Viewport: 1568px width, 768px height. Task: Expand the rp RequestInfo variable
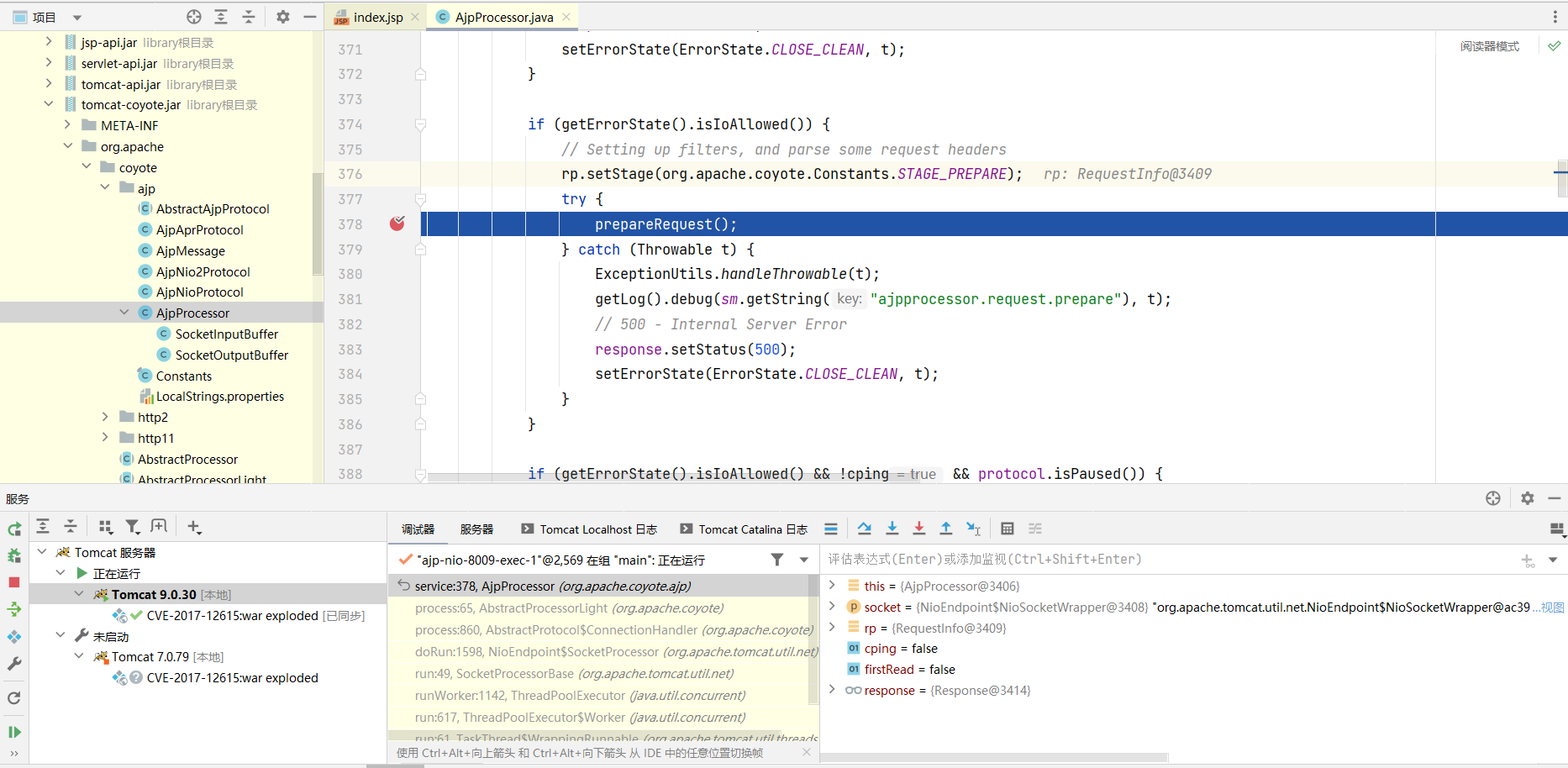(x=832, y=627)
